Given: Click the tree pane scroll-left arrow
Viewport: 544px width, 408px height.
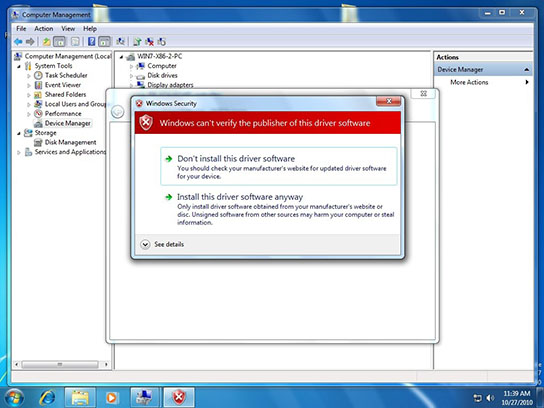Looking at the screenshot, I should [16, 364].
